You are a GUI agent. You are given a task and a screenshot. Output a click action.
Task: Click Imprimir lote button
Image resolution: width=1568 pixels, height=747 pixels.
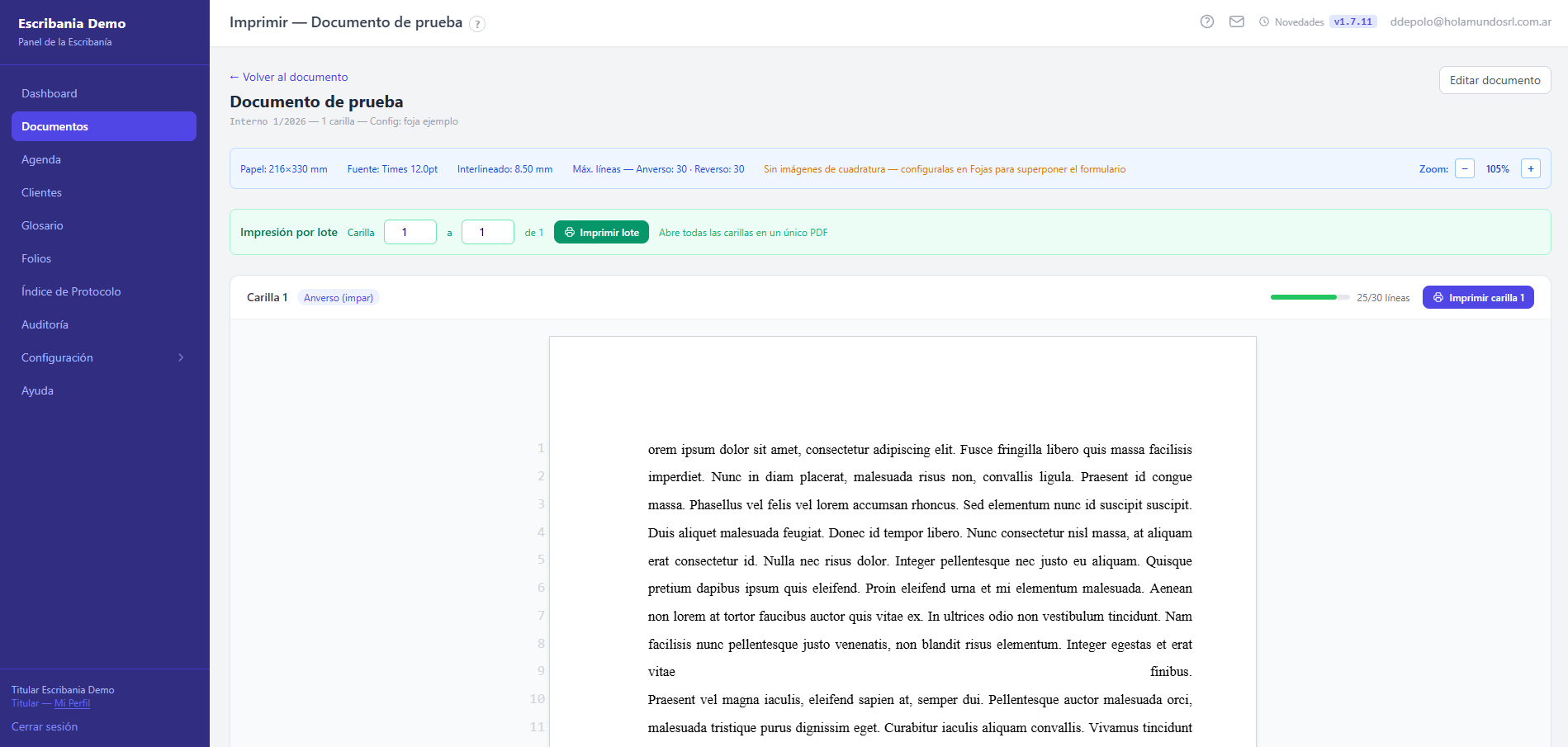[x=601, y=232]
